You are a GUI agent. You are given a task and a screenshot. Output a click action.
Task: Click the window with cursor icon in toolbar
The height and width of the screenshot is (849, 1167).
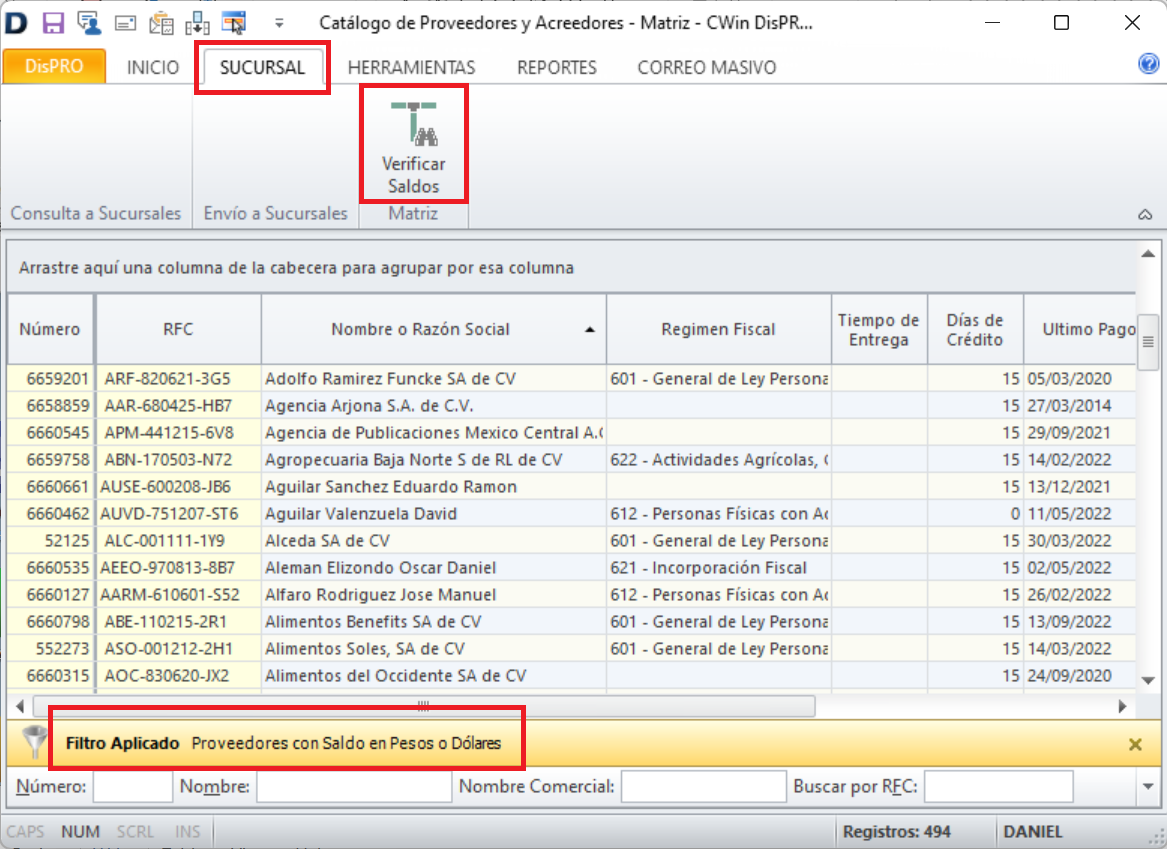234,22
